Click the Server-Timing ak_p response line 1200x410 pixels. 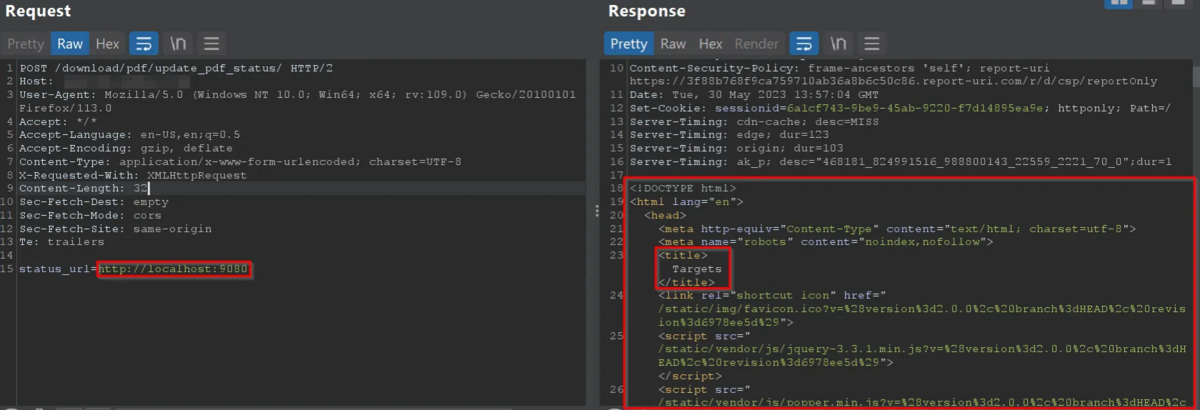coord(900,161)
